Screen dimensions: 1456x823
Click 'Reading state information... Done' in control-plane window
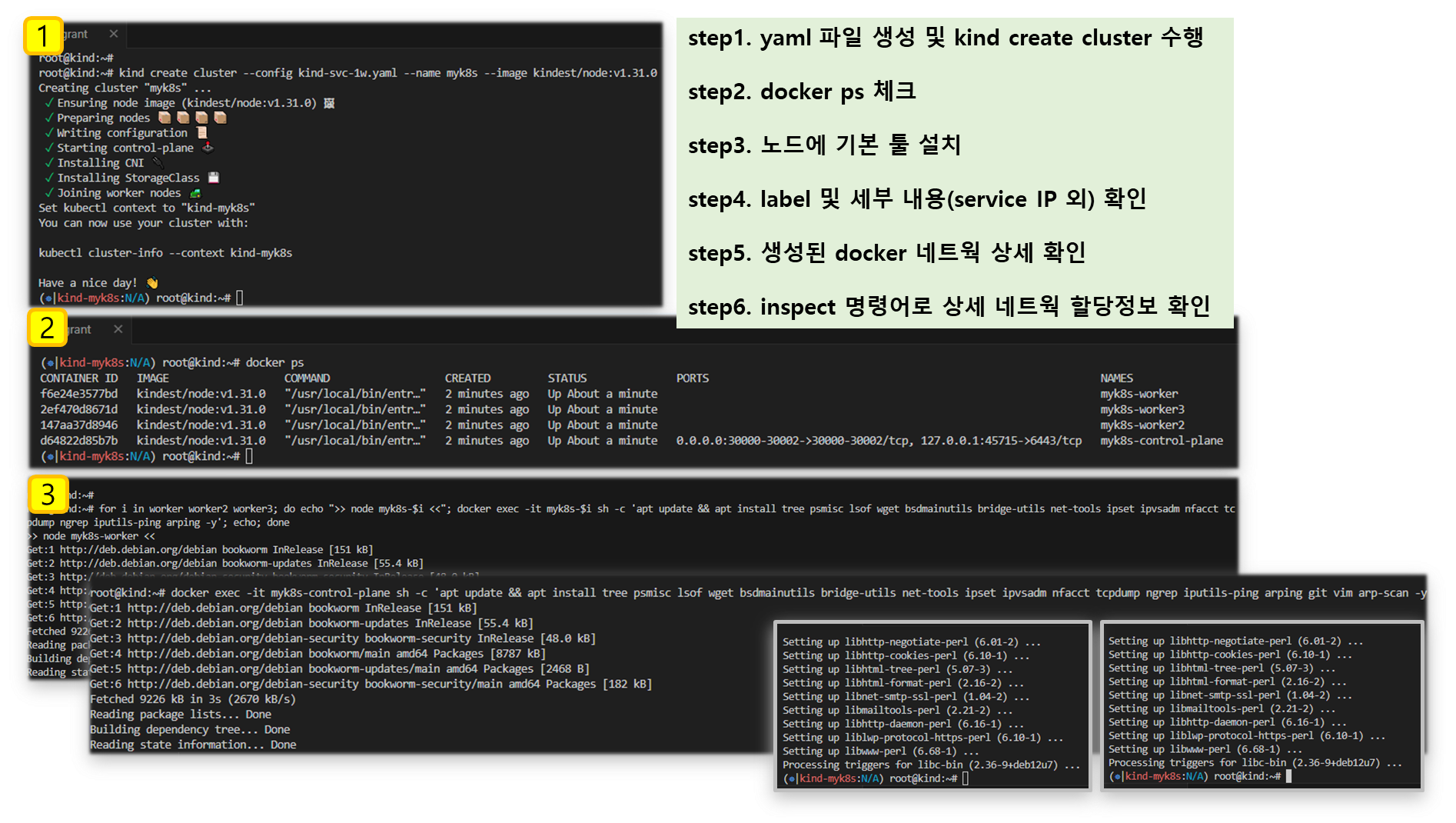click(193, 745)
